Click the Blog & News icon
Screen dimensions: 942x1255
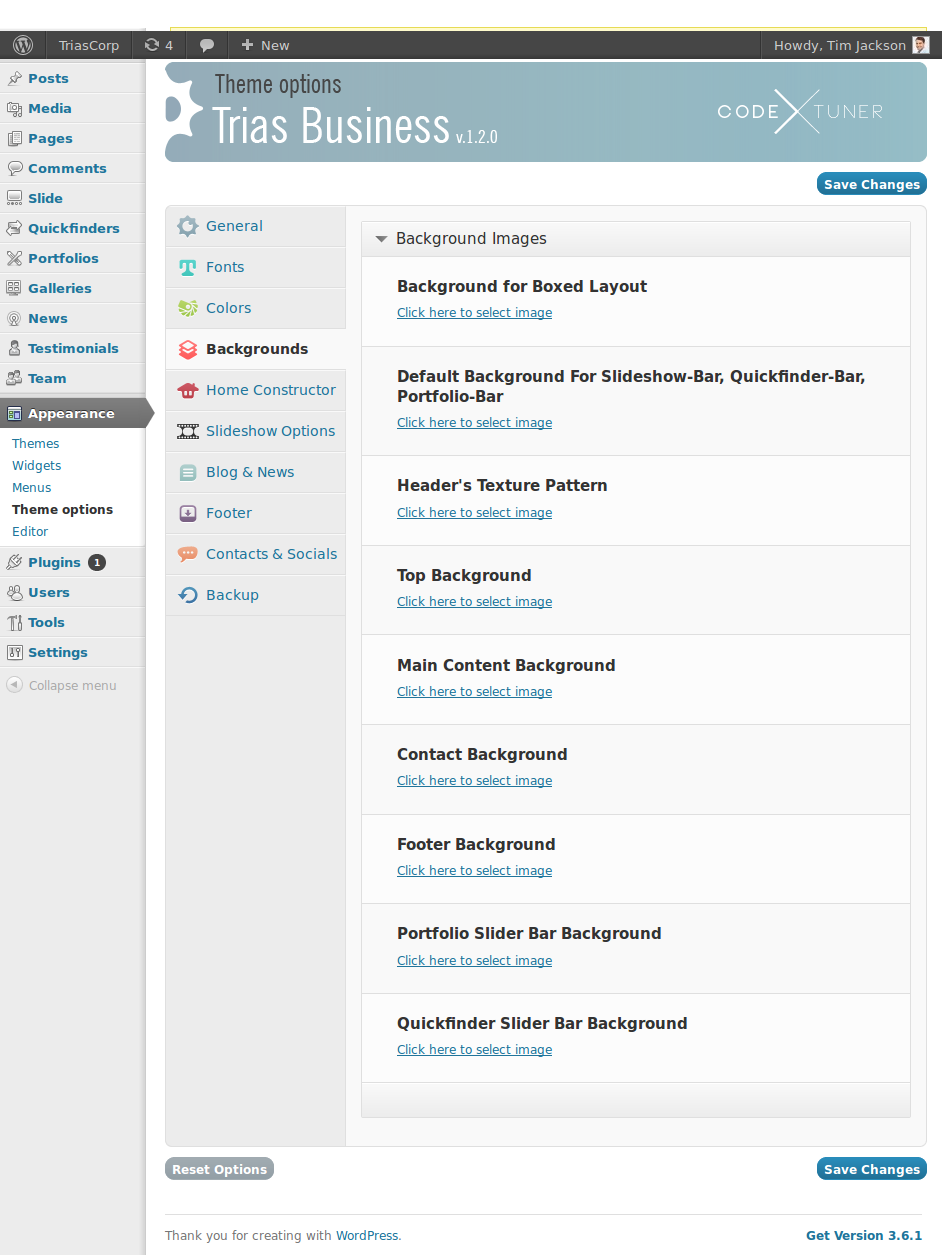click(188, 472)
